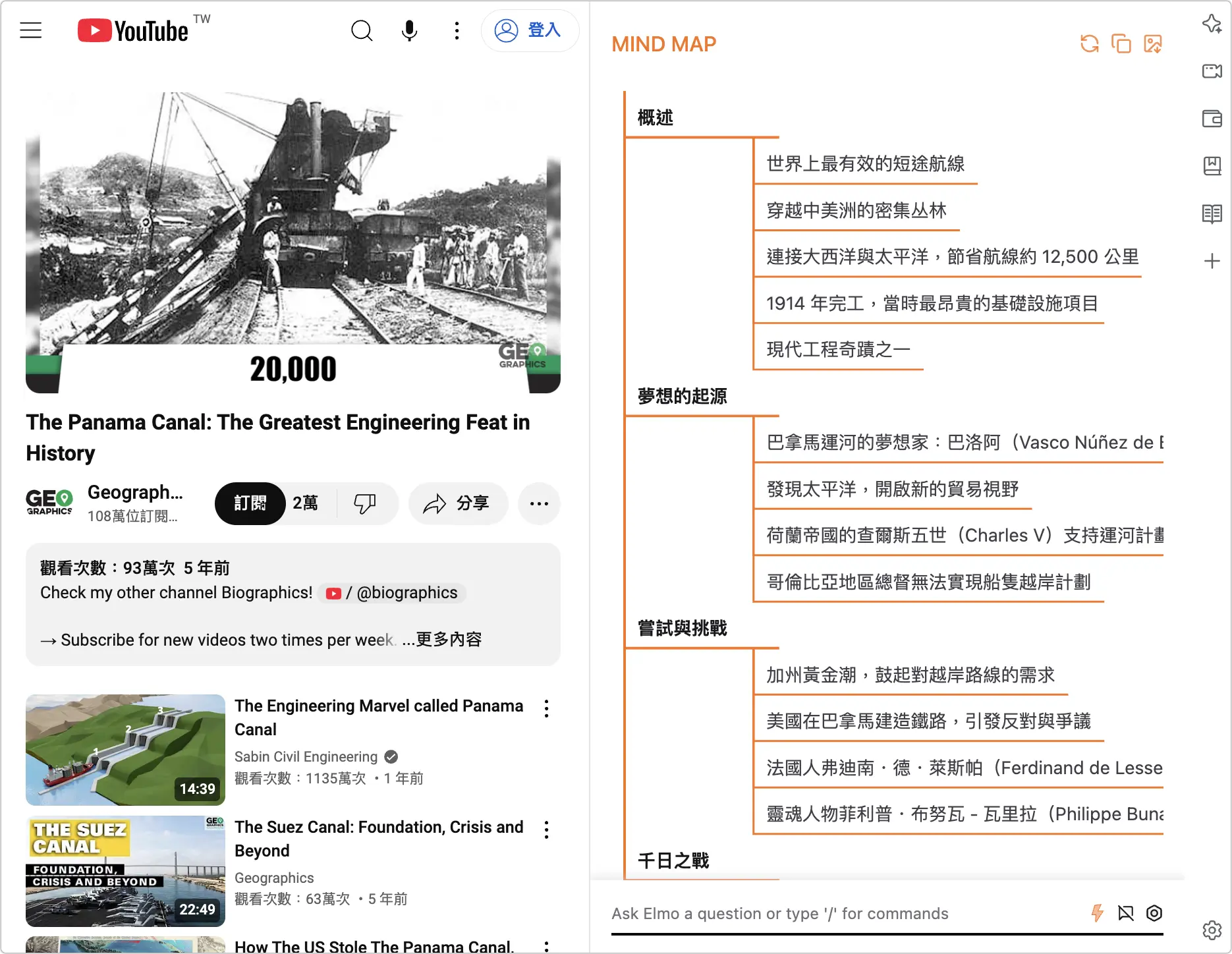The height and width of the screenshot is (954, 1232).
Task: Open options for Suez Canal video
Action: [546, 830]
